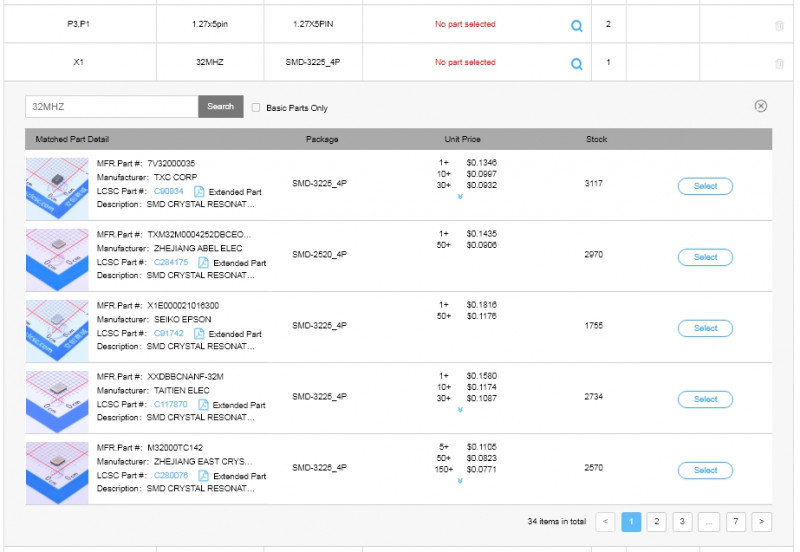Select the SEIKO EPSON X1E000021016300 part

point(704,328)
